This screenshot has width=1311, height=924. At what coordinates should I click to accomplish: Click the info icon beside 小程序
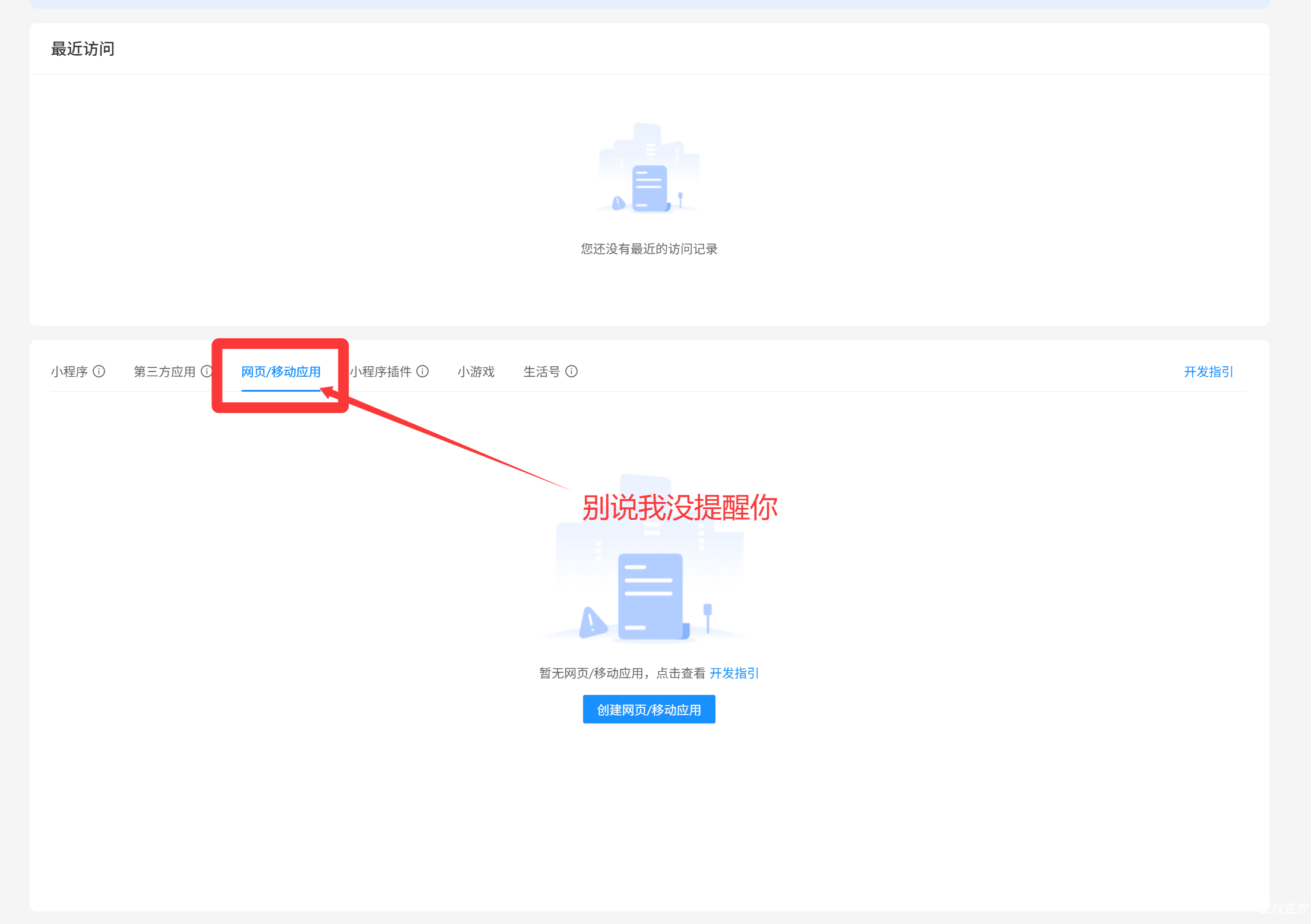tap(99, 371)
